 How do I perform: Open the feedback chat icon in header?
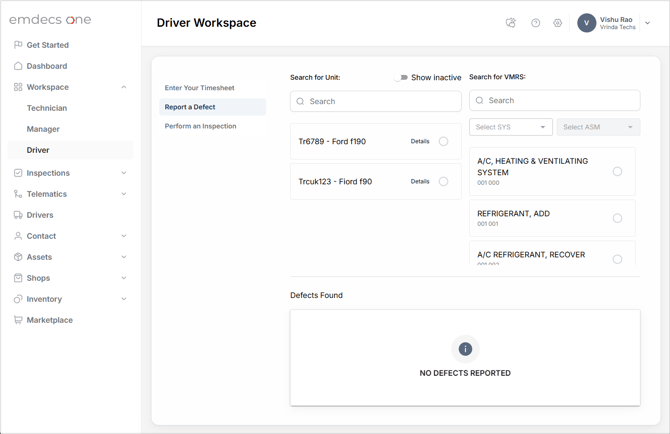(511, 23)
